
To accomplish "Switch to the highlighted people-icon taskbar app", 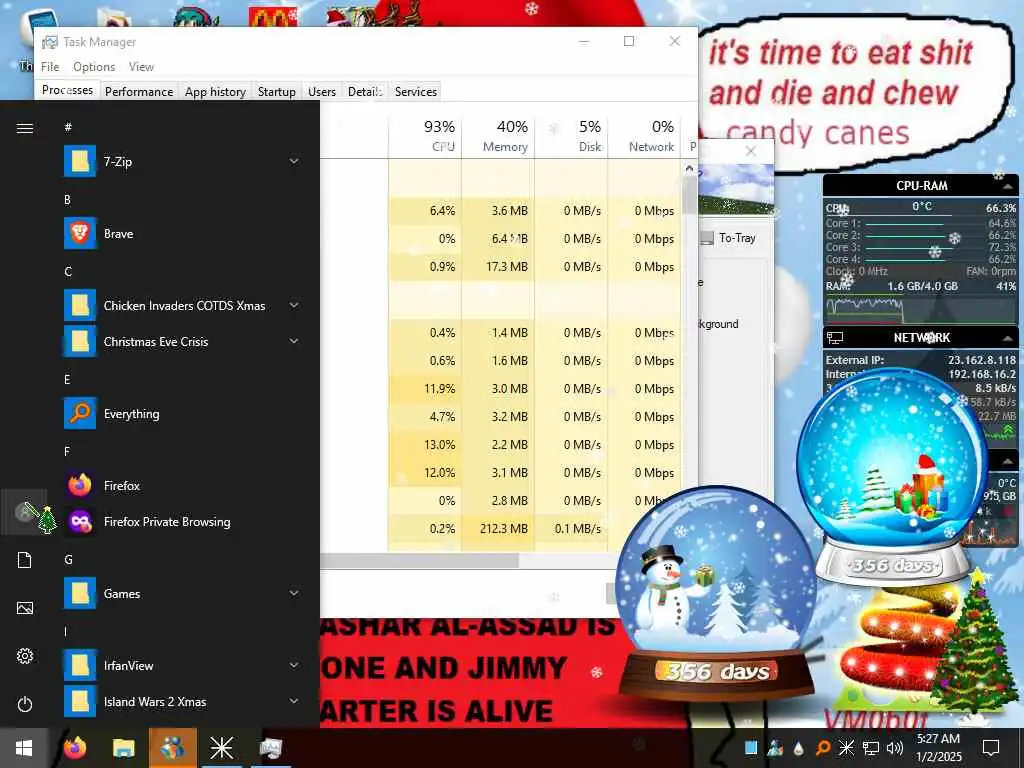I will click(x=172, y=748).
